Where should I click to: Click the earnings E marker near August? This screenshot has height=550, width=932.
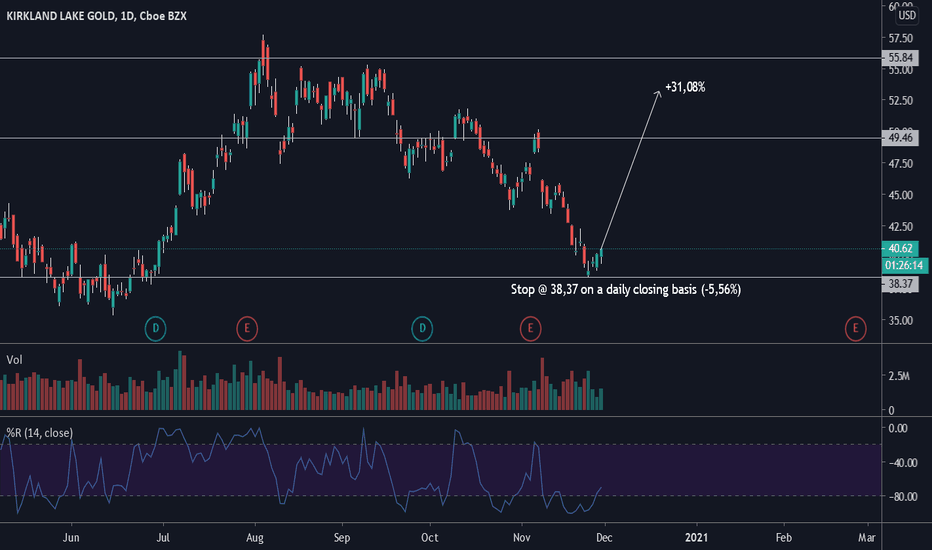tap(247, 328)
